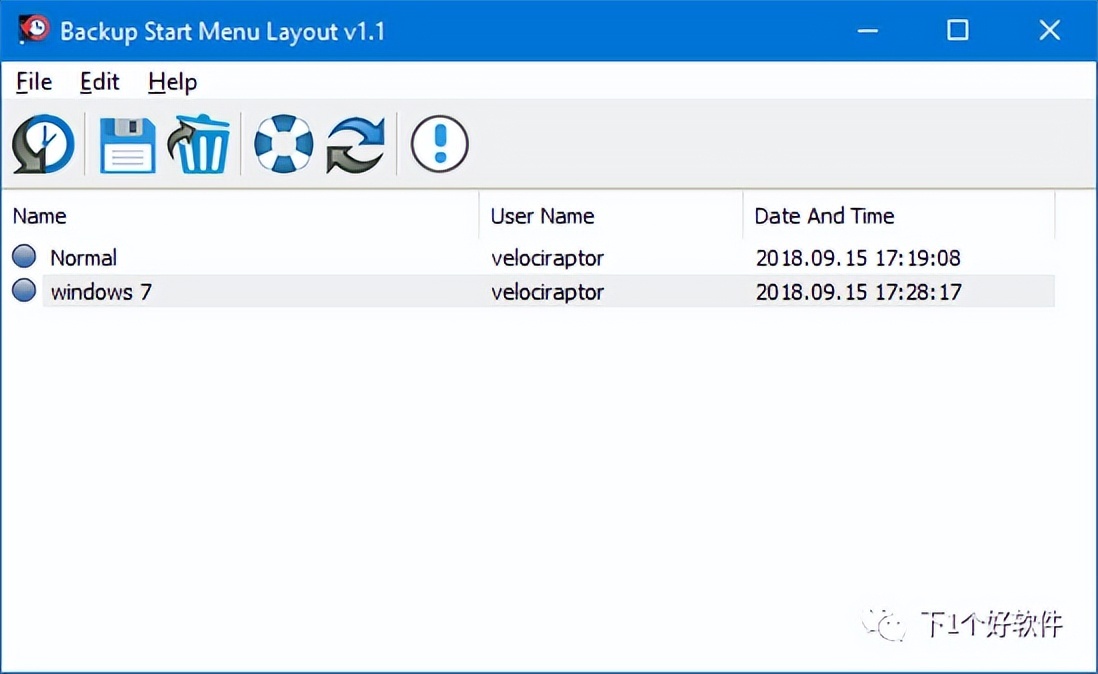Click the exclamation mark about icon
1098x674 pixels.
439,145
